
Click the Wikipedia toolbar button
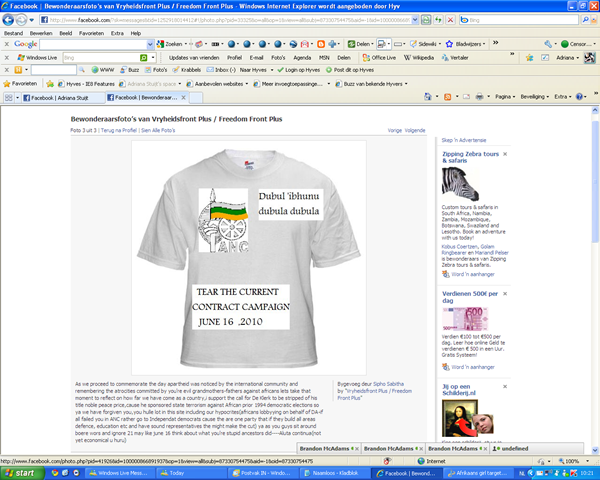(x=419, y=57)
